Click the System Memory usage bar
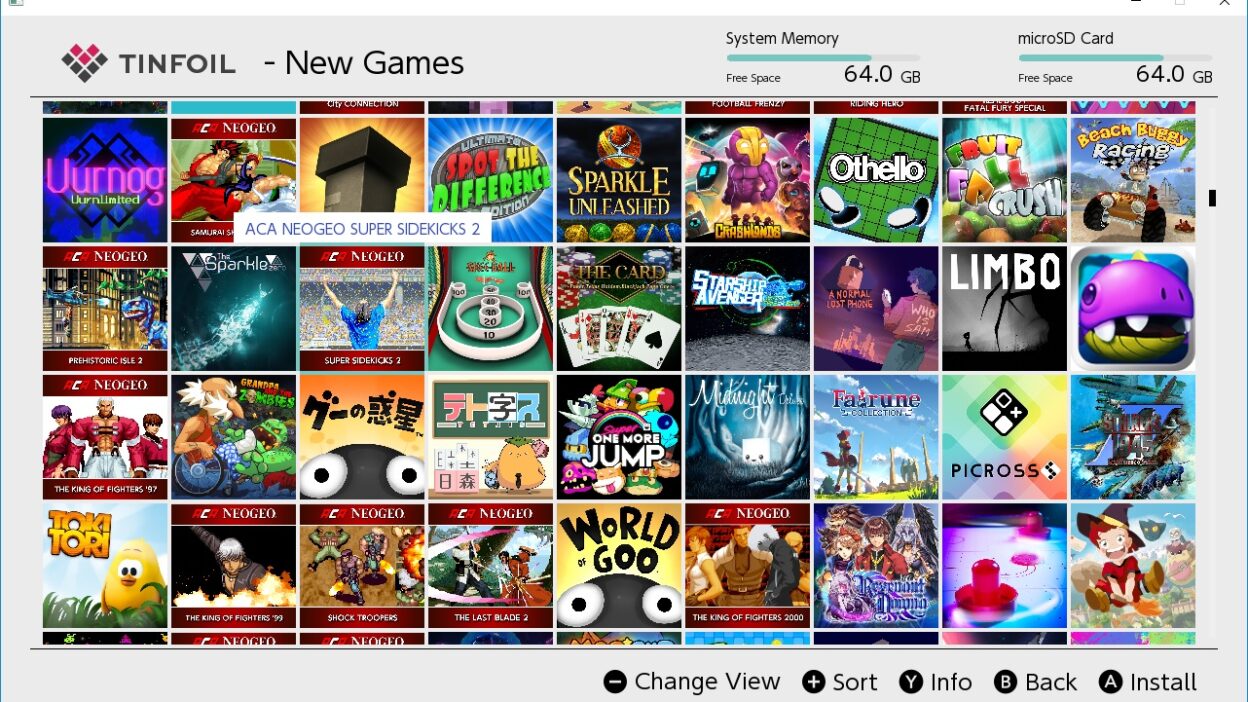The height and width of the screenshot is (702, 1248). [823, 58]
